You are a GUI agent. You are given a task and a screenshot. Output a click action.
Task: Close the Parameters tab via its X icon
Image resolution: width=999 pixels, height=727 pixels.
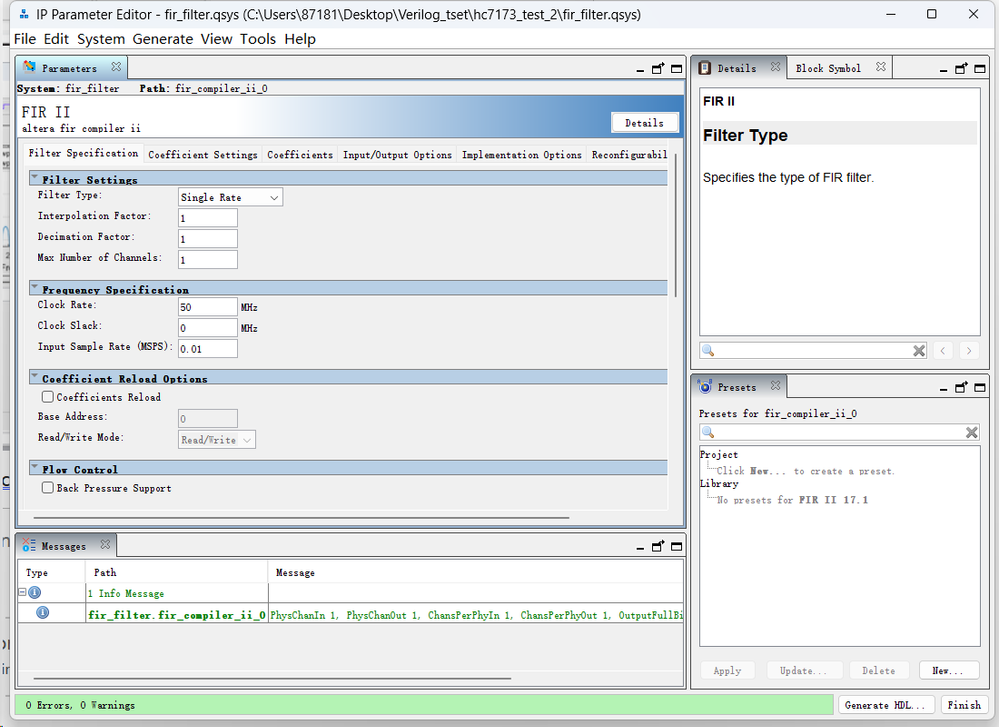point(116,67)
